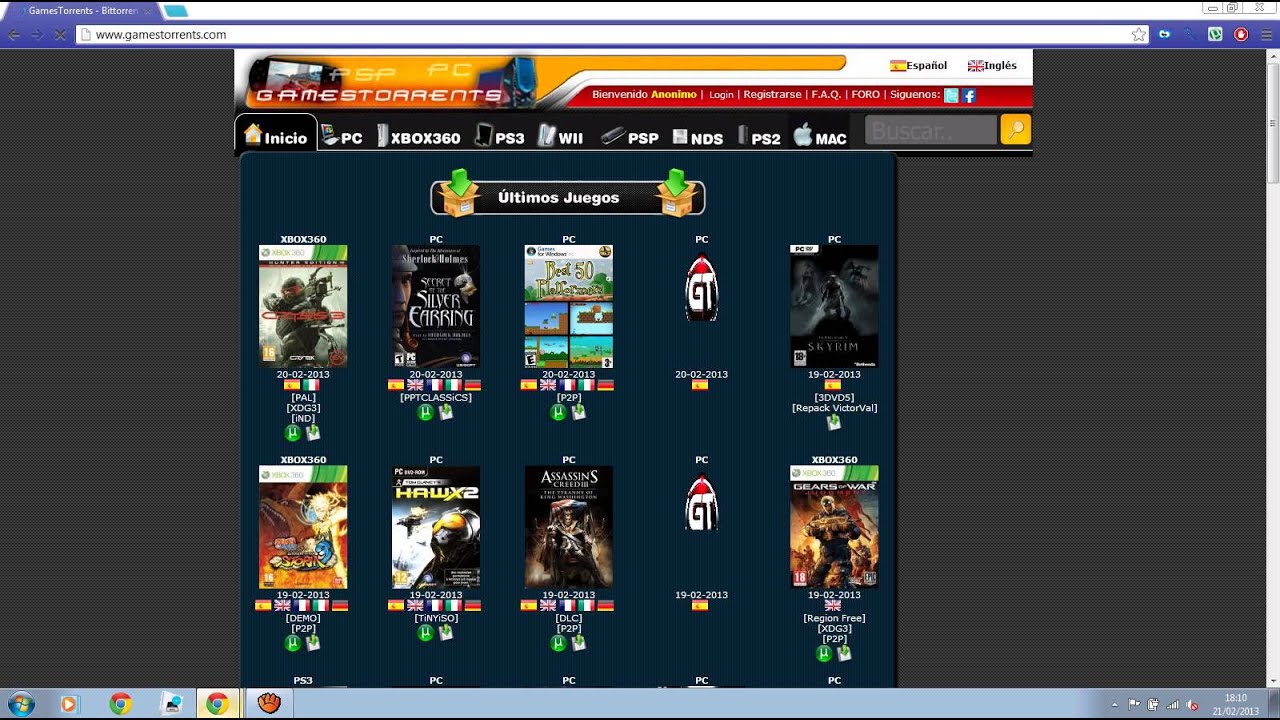The height and width of the screenshot is (720, 1280).
Task: Open the MAC section tab
Action: pyautogui.click(x=820, y=136)
